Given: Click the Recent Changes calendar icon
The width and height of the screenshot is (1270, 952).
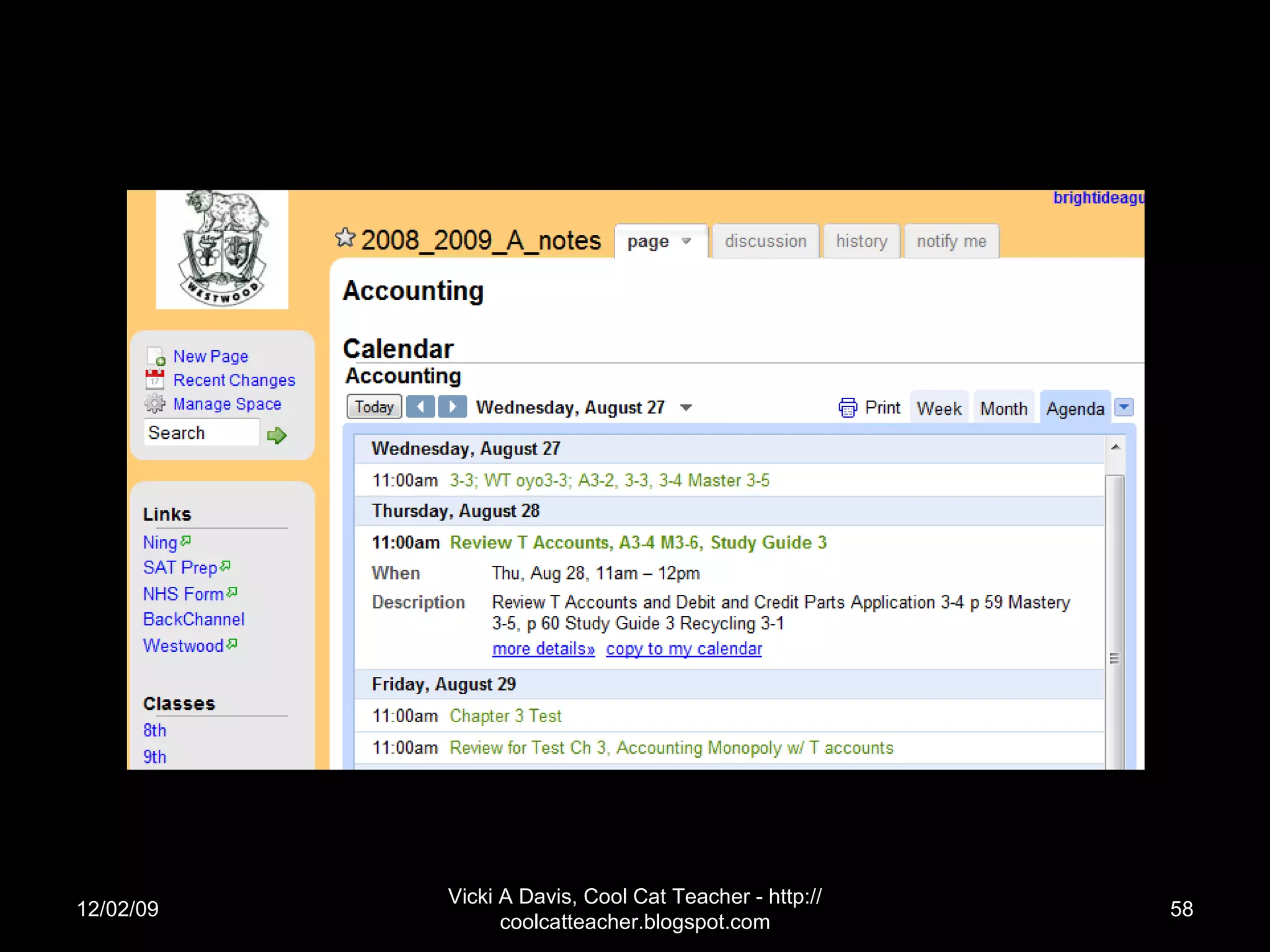Looking at the screenshot, I should pyautogui.click(x=155, y=379).
